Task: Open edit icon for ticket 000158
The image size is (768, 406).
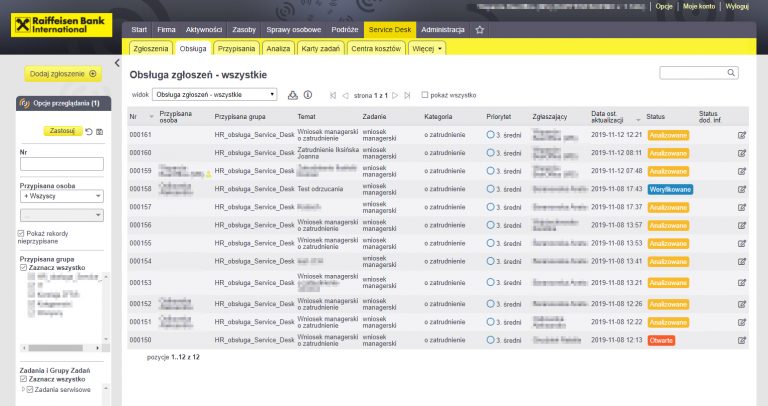Action: (742, 189)
